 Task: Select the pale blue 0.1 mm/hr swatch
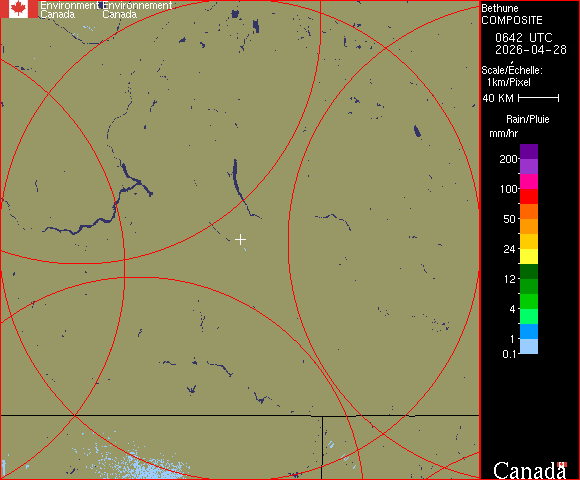pos(529,347)
